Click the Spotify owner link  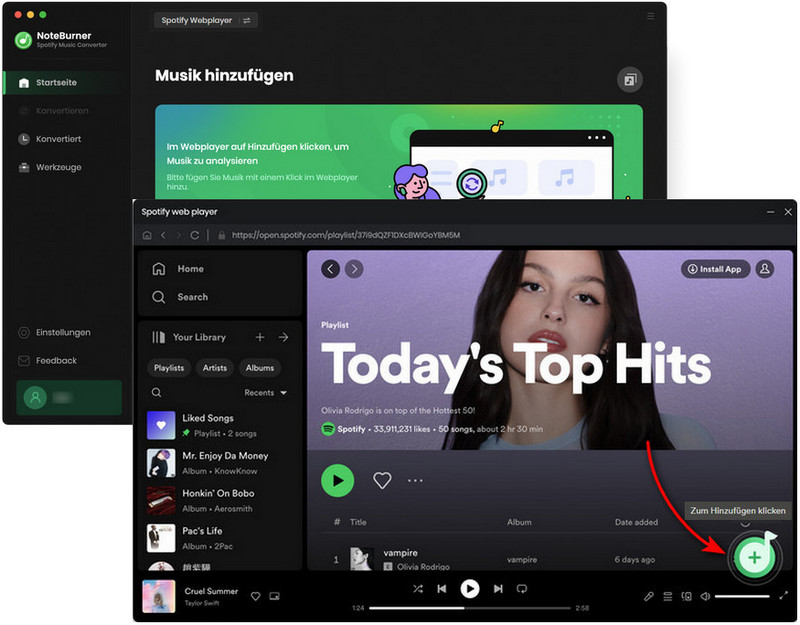pyautogui.click(x=351, y=429)
